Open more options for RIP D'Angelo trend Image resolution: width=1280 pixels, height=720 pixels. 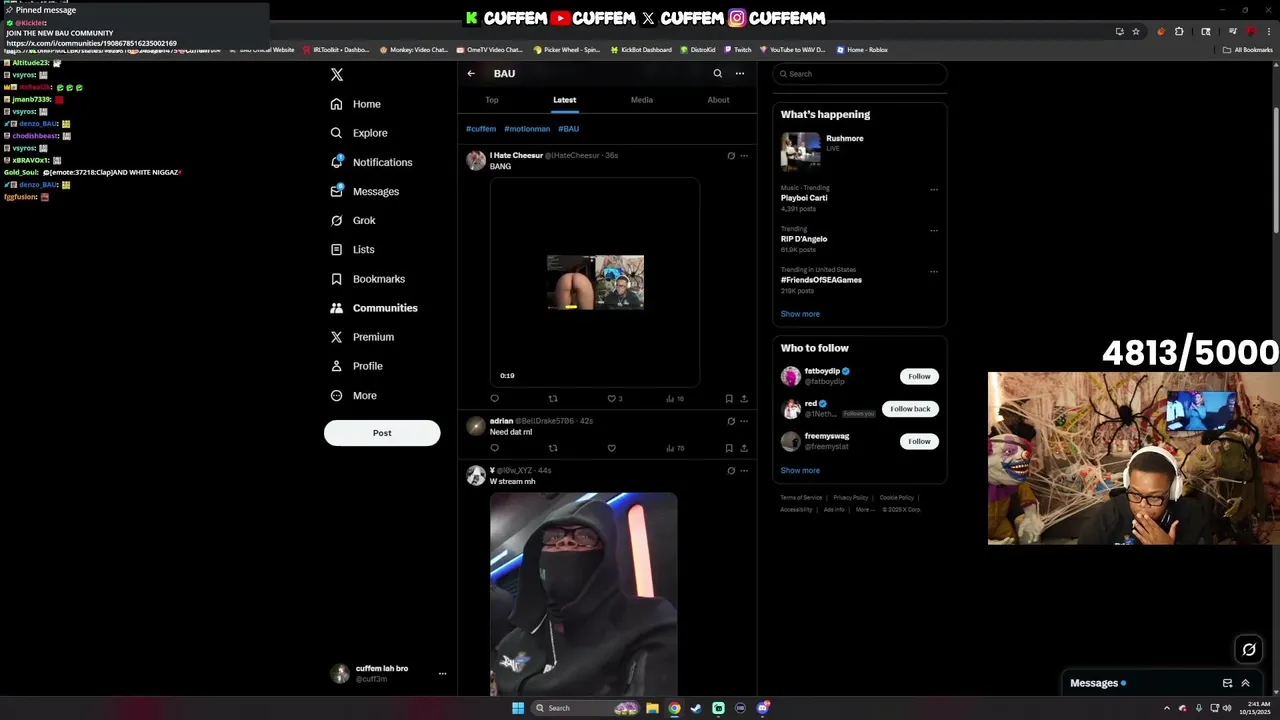point(934,230)
